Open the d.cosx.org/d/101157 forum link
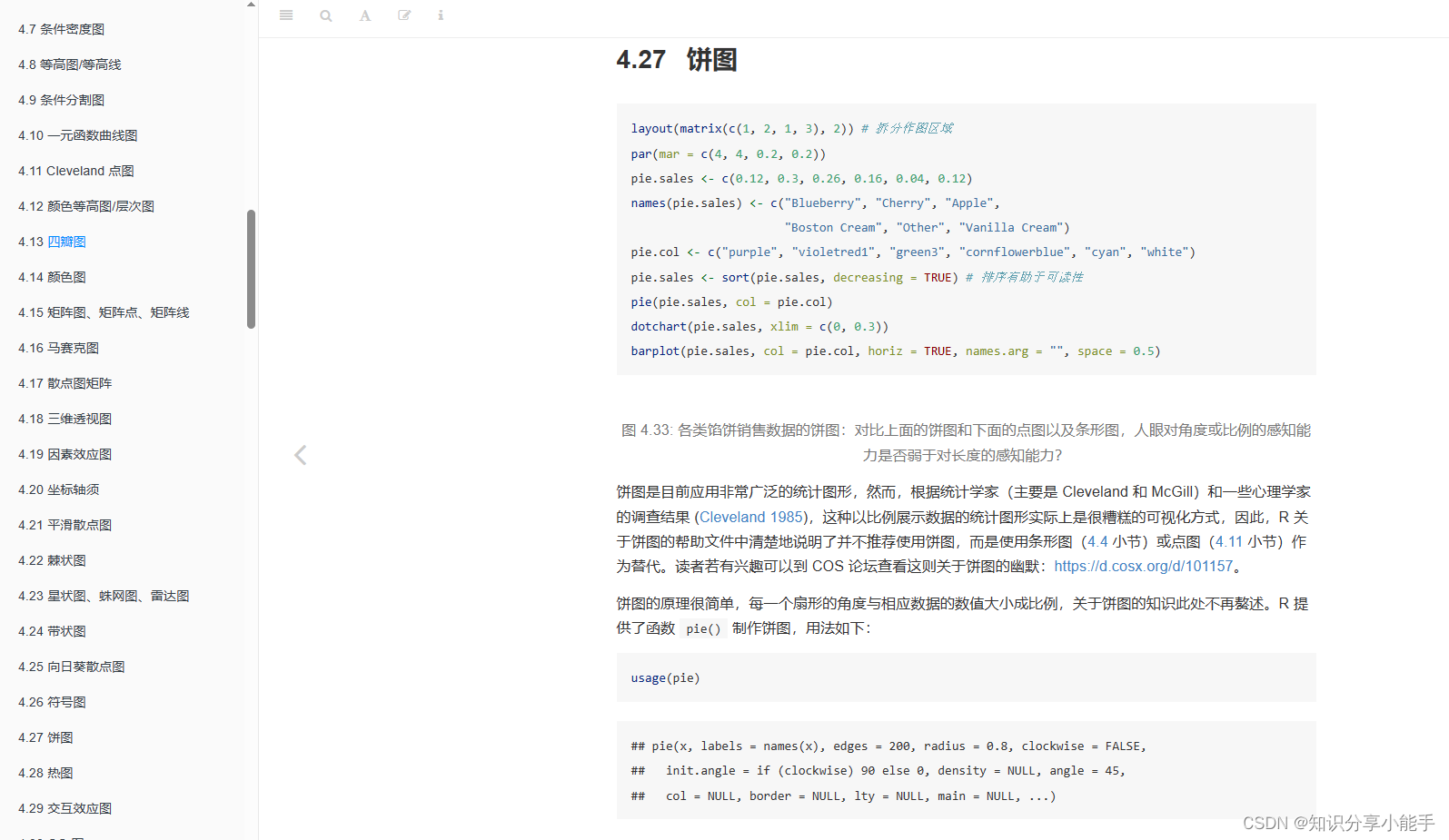Image resolution: width=1449 pixels, height=840 pixels. (x=1144, y=566)
